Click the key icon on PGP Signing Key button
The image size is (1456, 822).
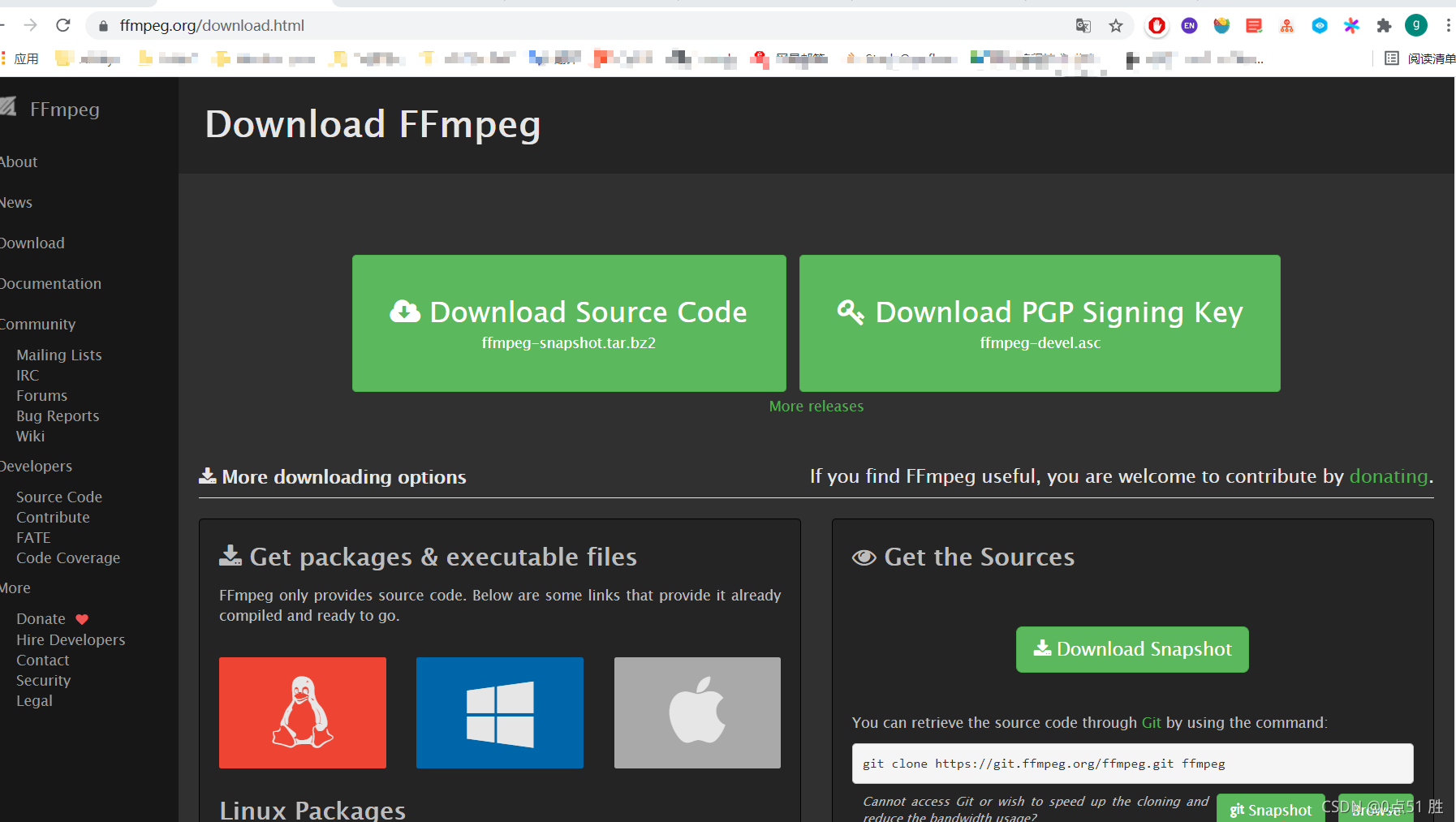(851, 312)
